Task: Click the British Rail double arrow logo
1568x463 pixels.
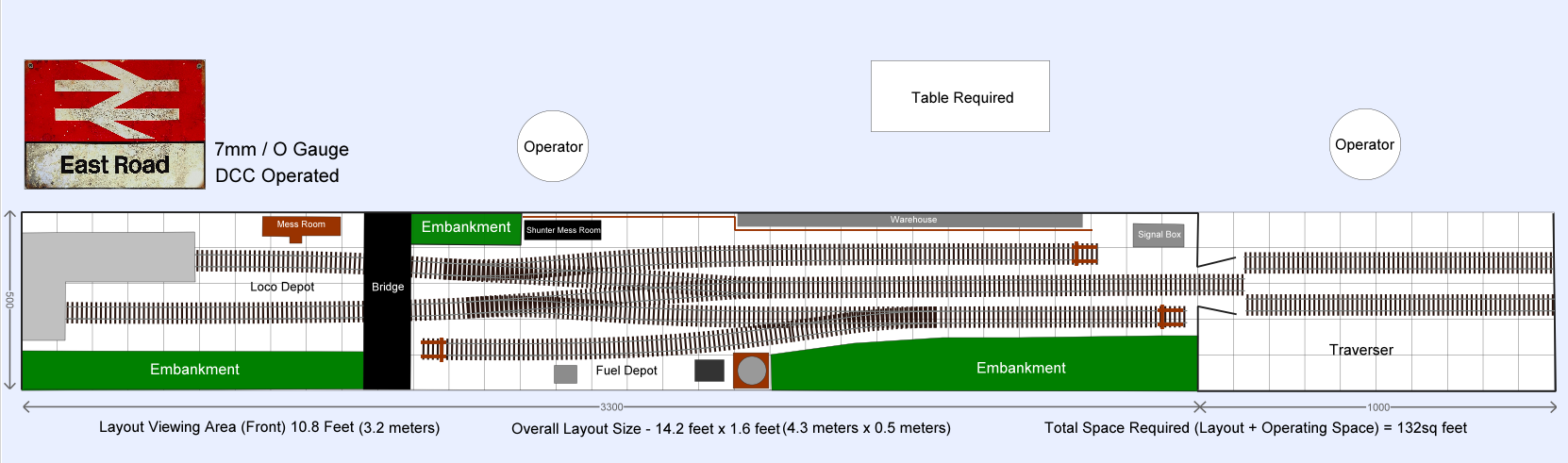Action: (115, 100)
